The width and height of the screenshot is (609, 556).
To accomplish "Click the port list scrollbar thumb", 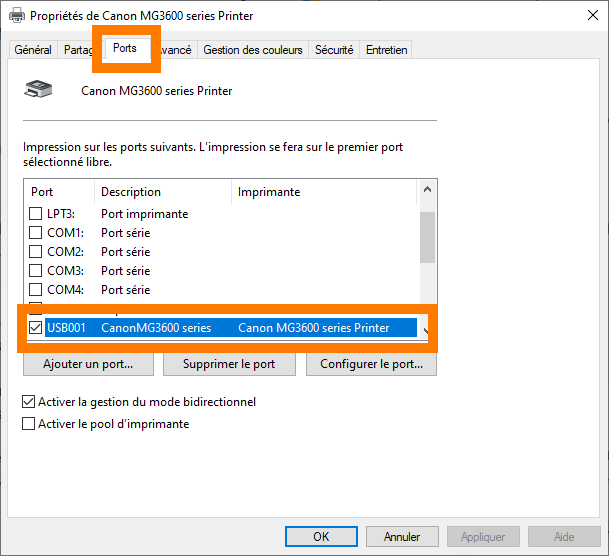I will [x=427, y=236].
